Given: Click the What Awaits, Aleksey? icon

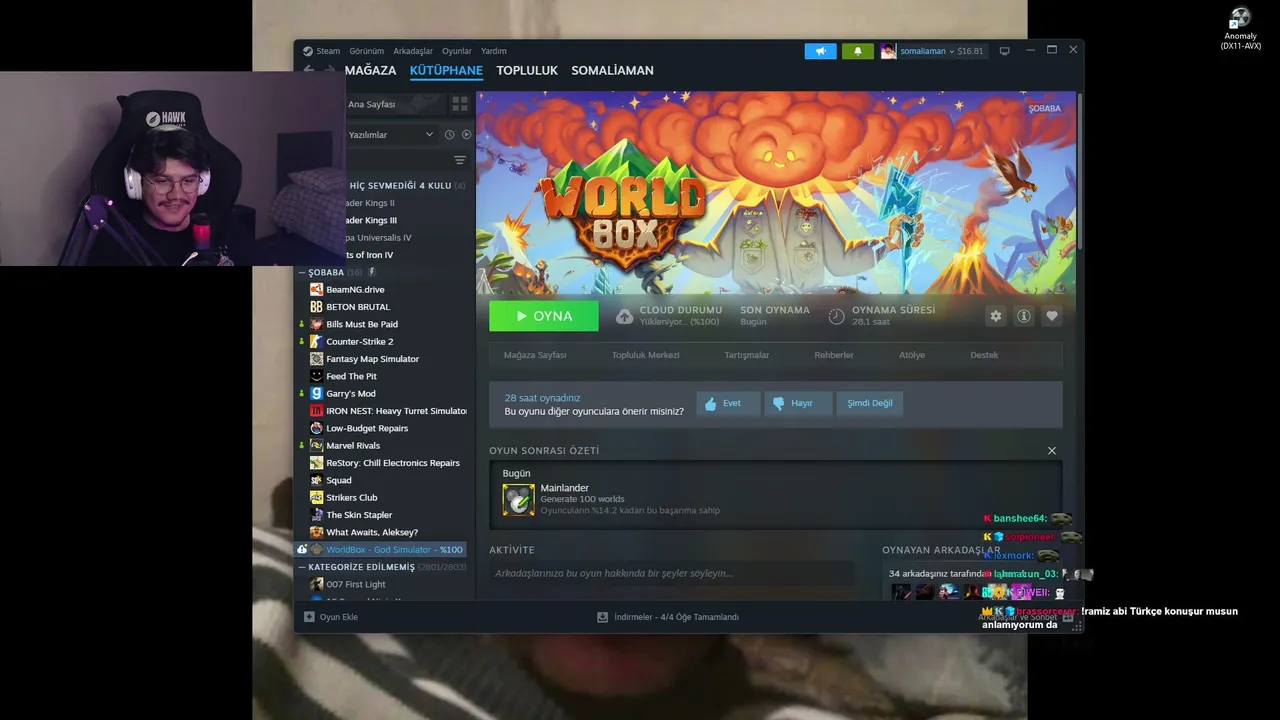Looking at the screenshot, I should tap(316, 532).
